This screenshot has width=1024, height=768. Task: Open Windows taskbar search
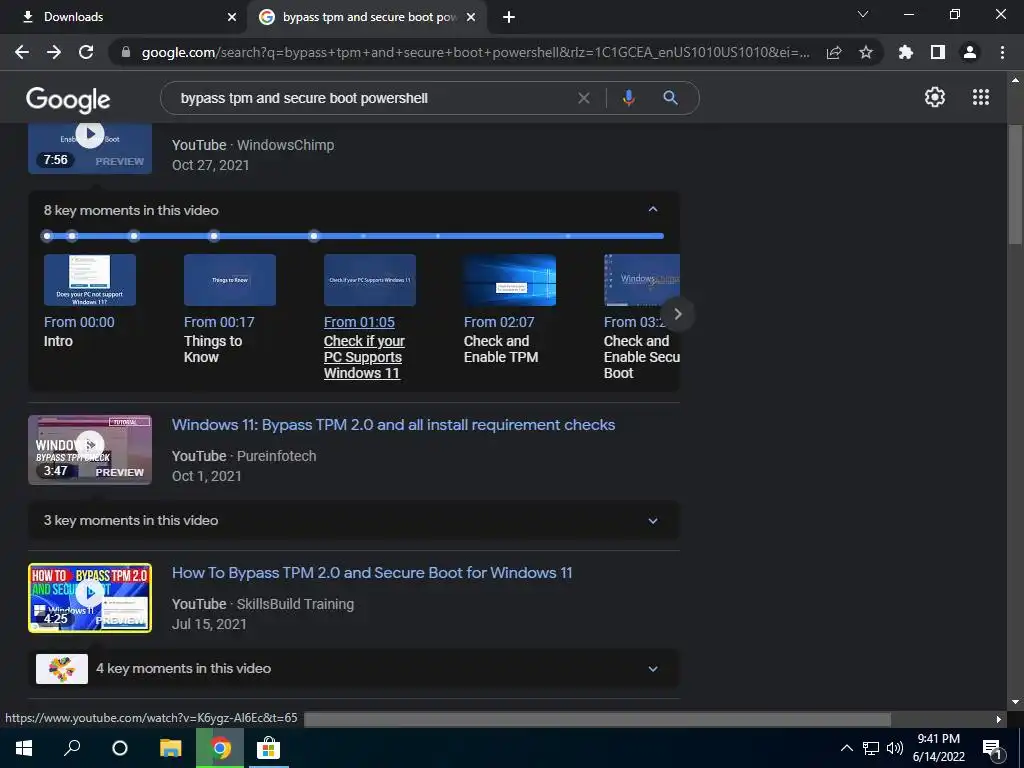pos(72,748)
